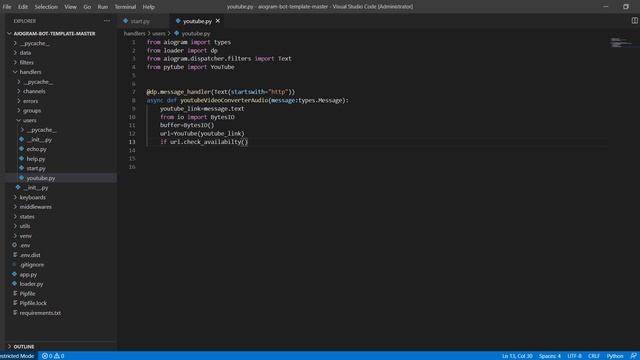Open app.py file
Screen dimensions: 640x360
[28, 274]
